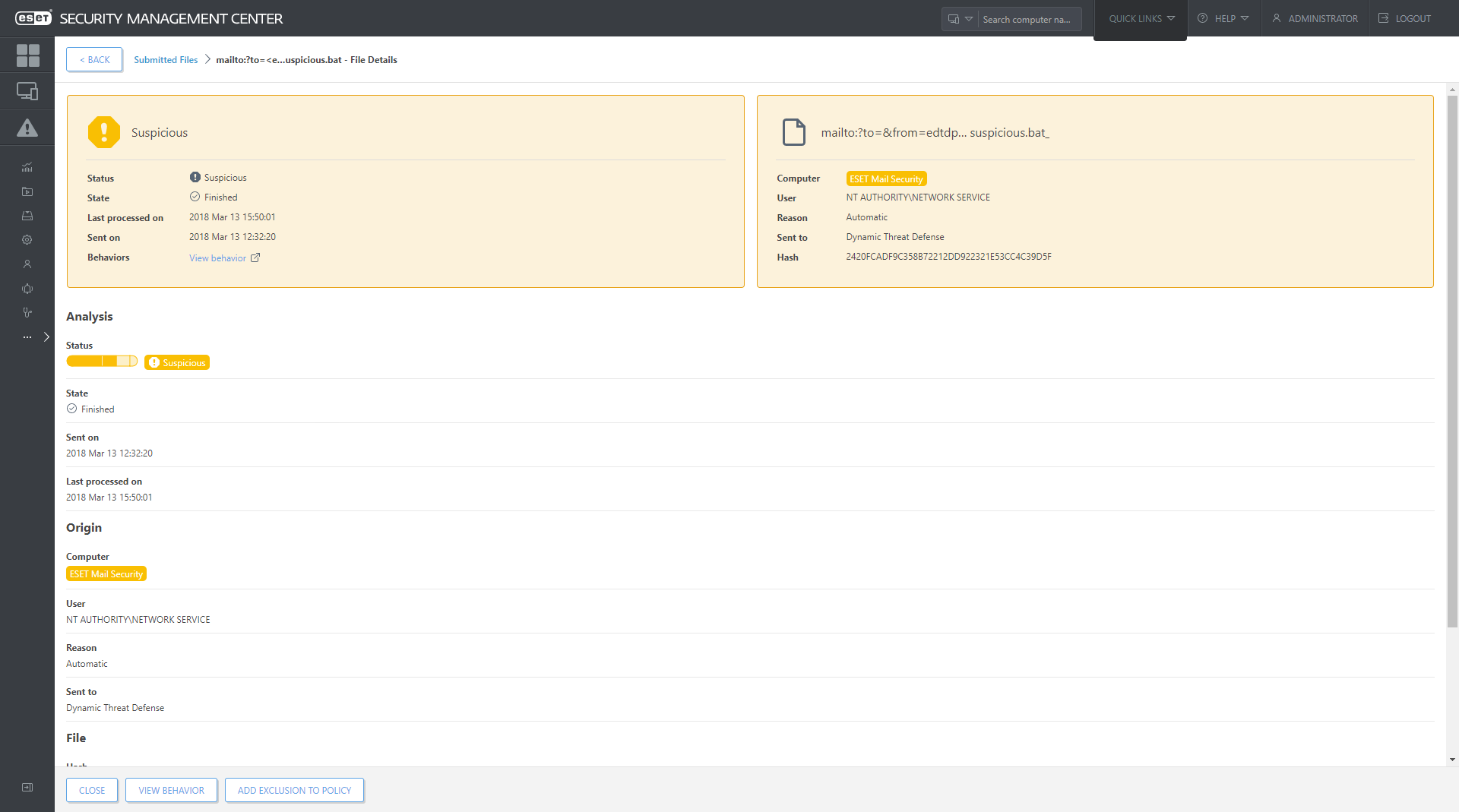The height and width of the screenshot is (812, 1459).
Task: Open the Help dropdown menu
Action: coord(1223,19)
